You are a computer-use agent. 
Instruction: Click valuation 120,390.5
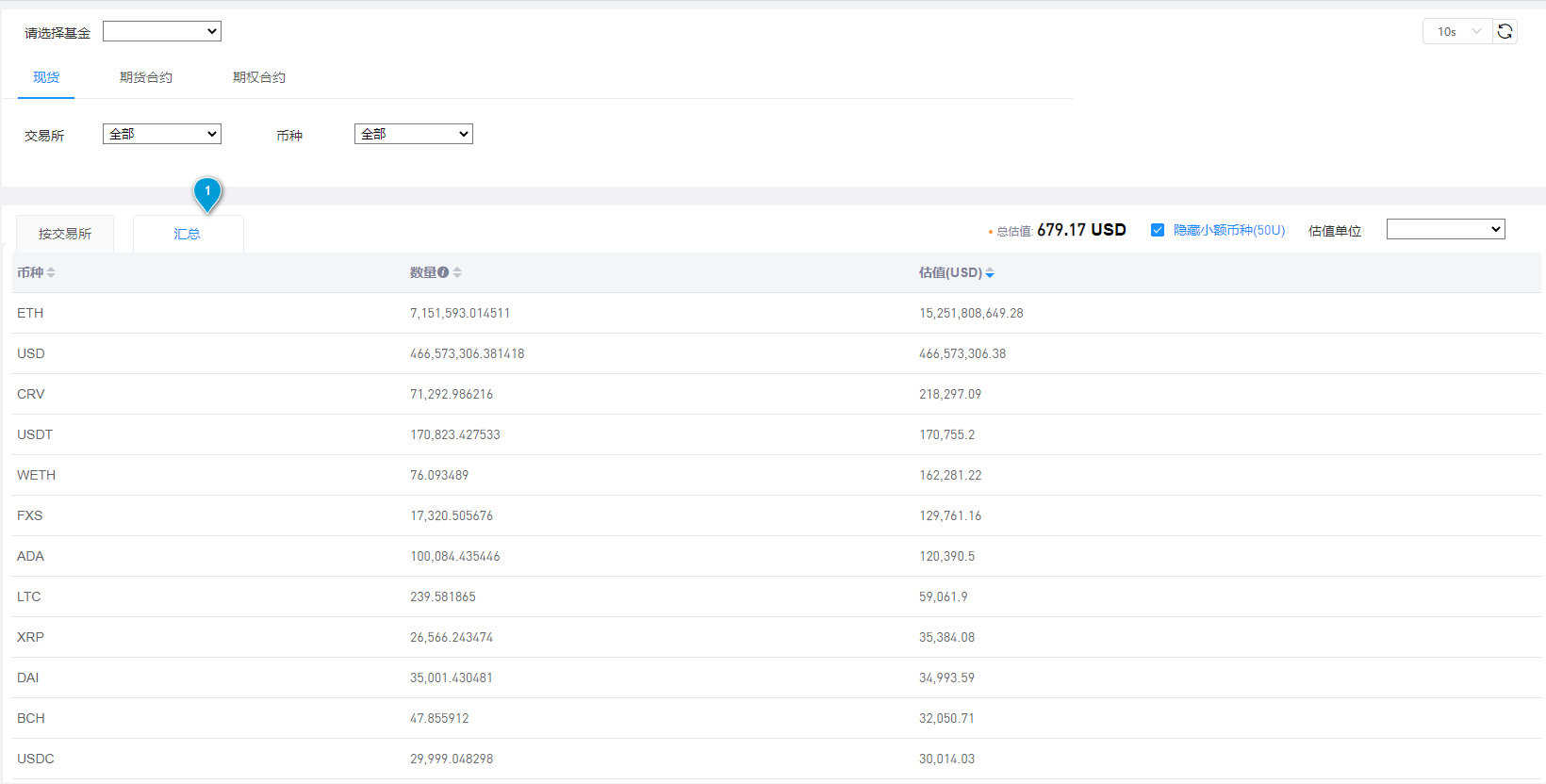(x=947, y=556)
